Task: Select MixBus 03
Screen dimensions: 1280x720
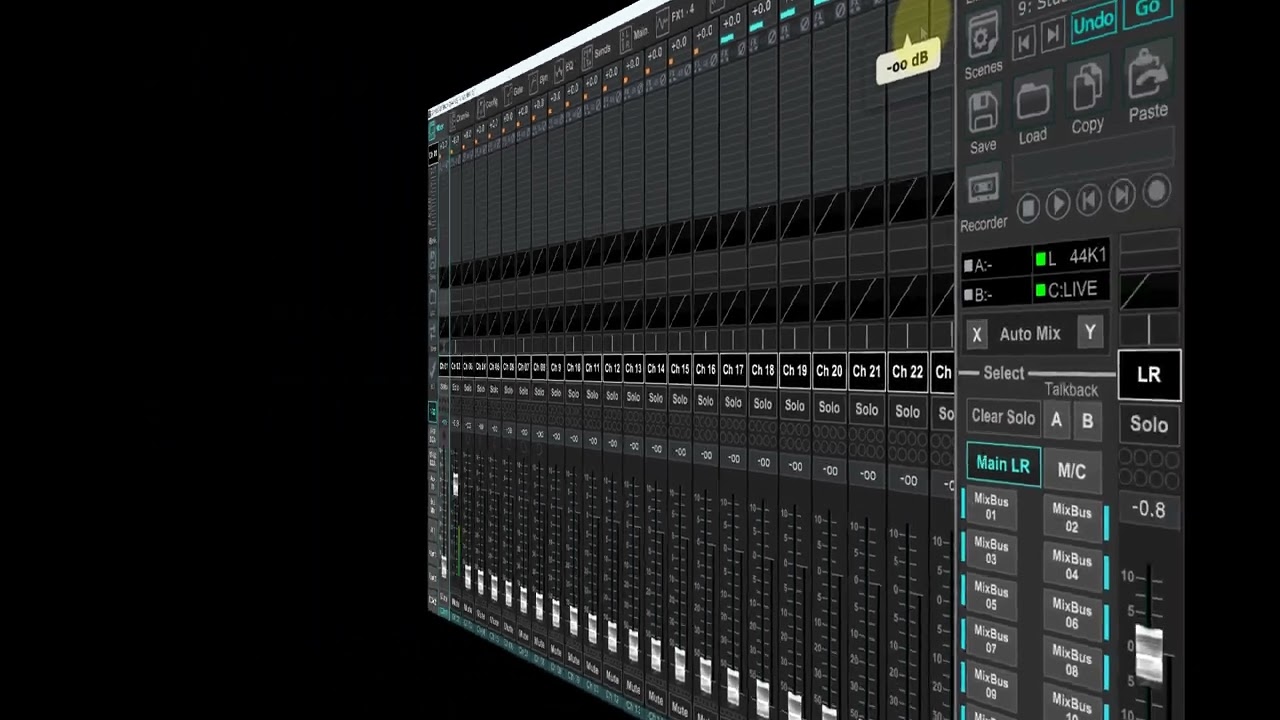Action: pyautogui.click(x=991, y=551)
